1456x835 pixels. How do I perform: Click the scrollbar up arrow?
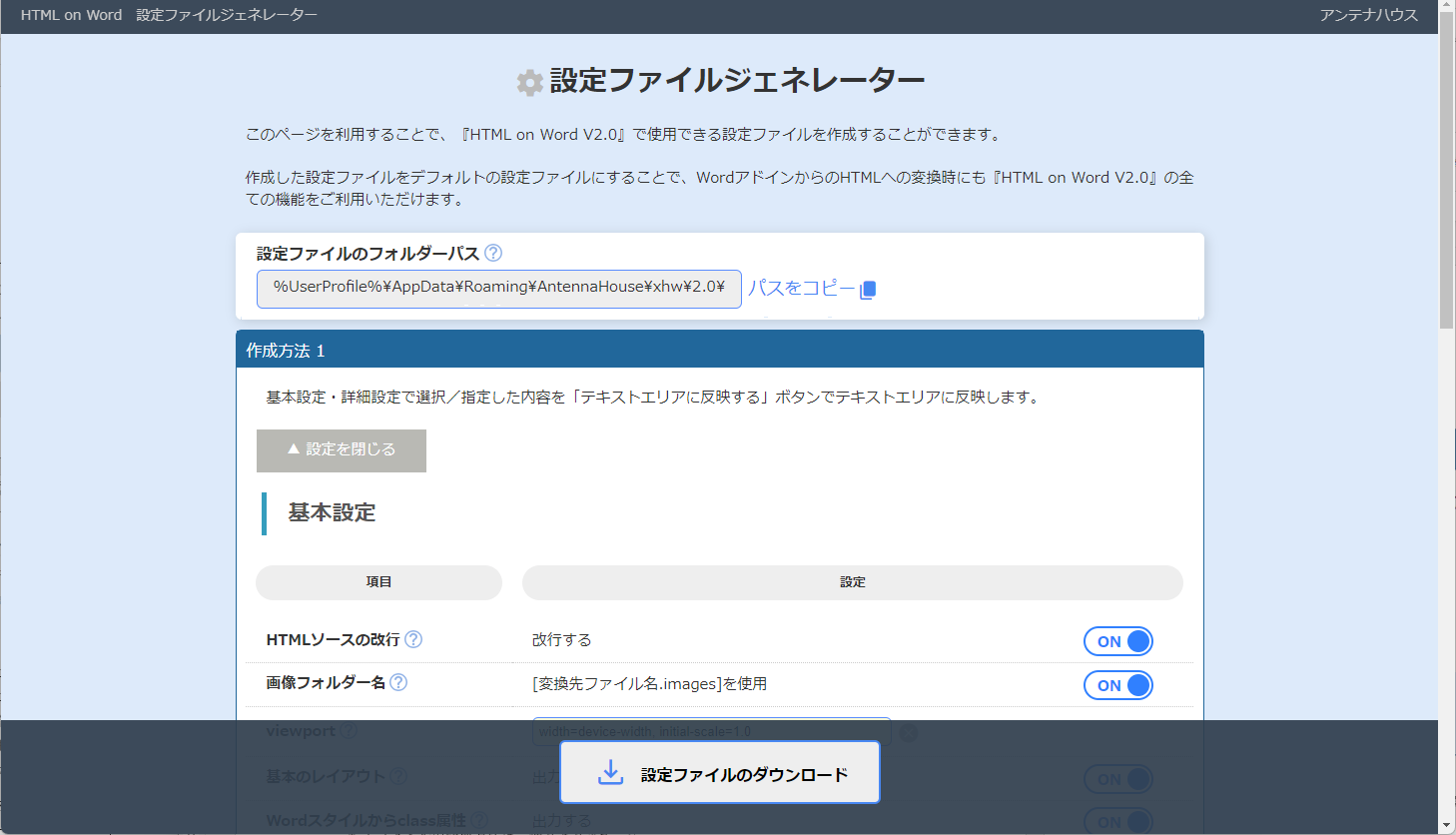(1446, 7)
